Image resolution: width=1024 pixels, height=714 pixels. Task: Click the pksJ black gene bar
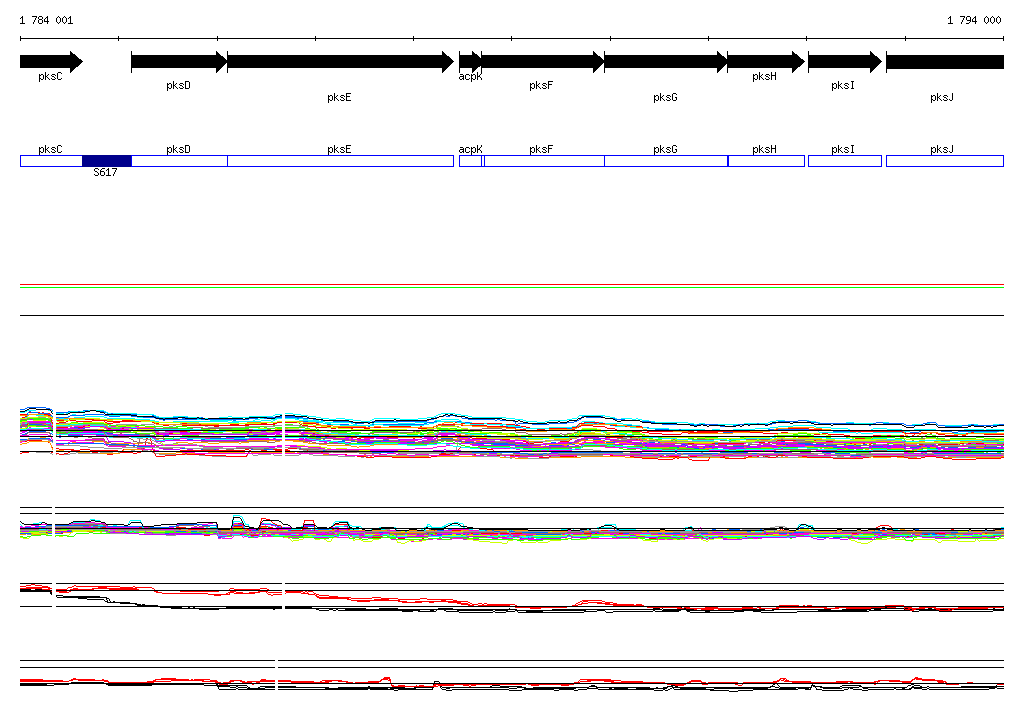pyautogui.click(x=945, y=62)
